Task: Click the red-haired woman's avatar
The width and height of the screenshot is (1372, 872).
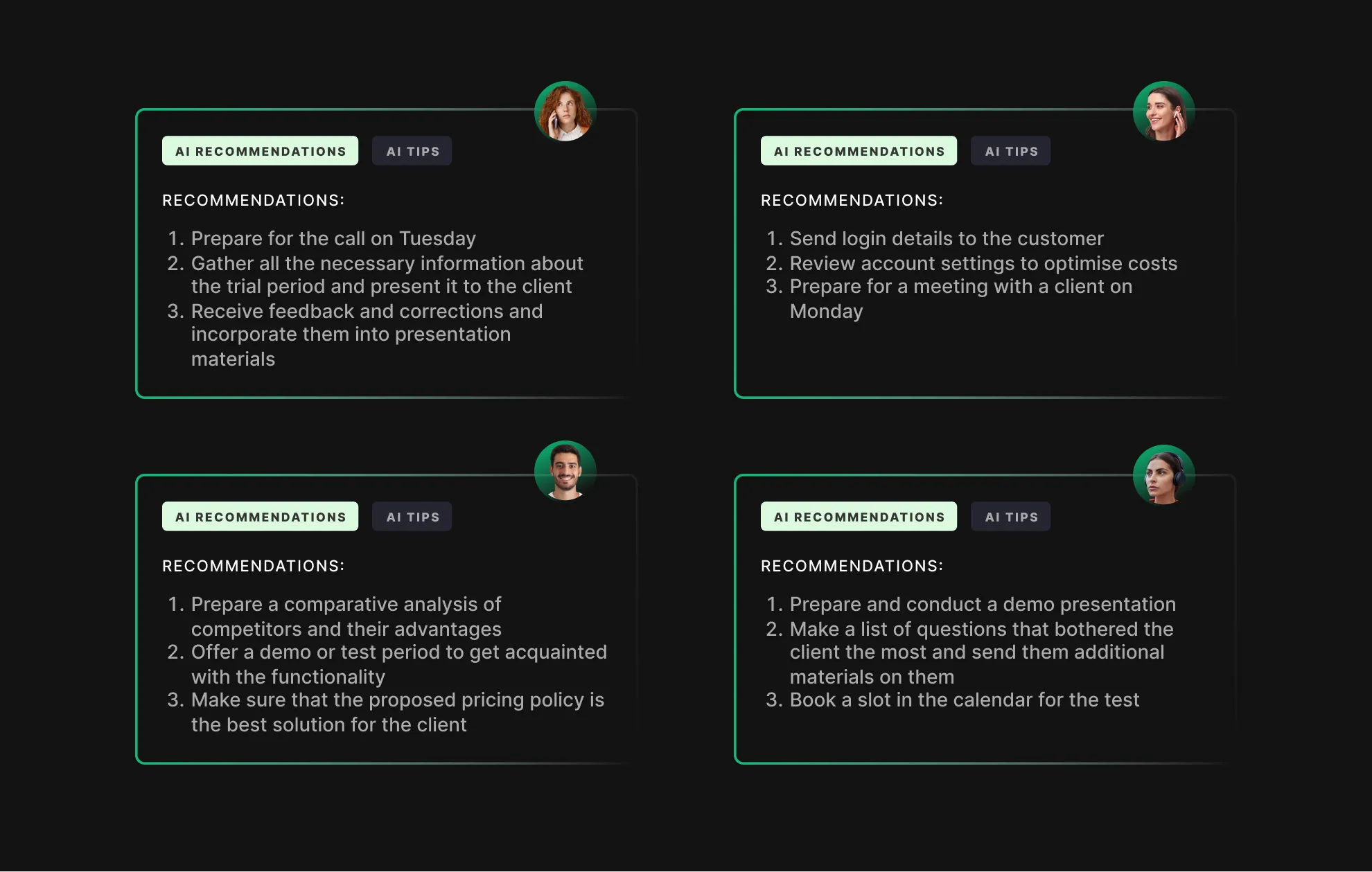Action: [x=563, y=113]
